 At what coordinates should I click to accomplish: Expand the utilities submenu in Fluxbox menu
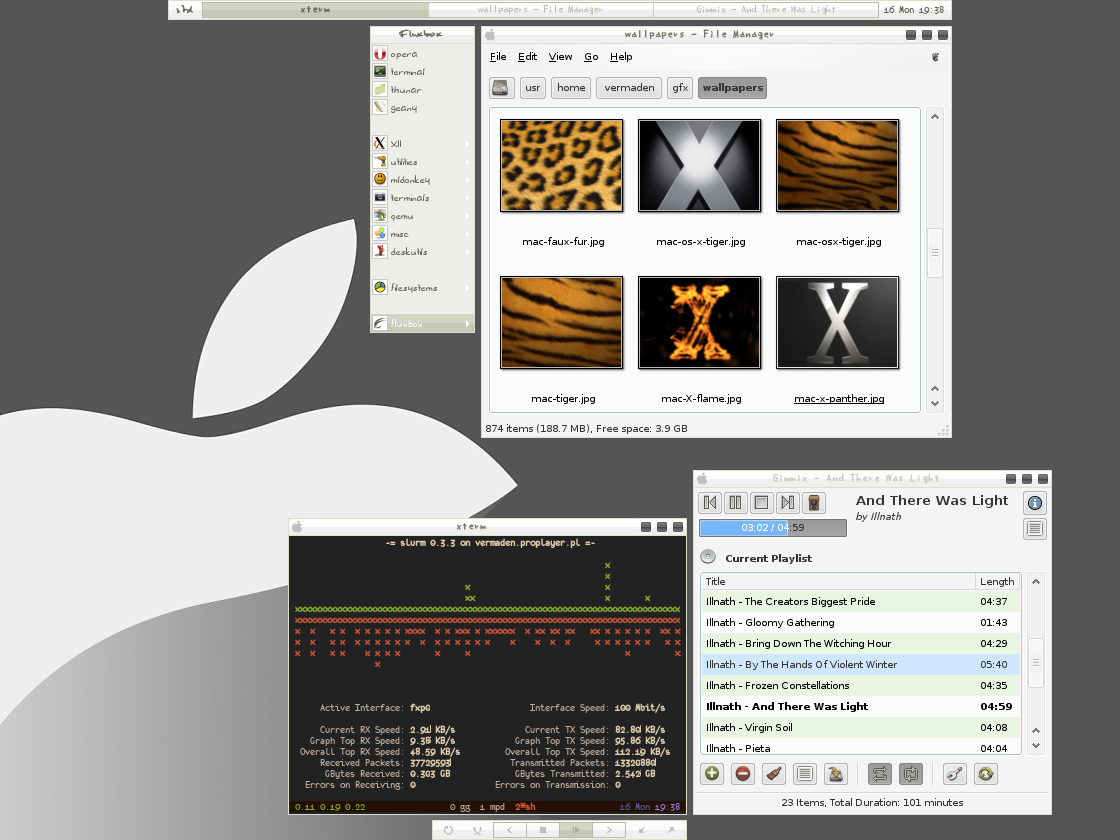point(421,161)
